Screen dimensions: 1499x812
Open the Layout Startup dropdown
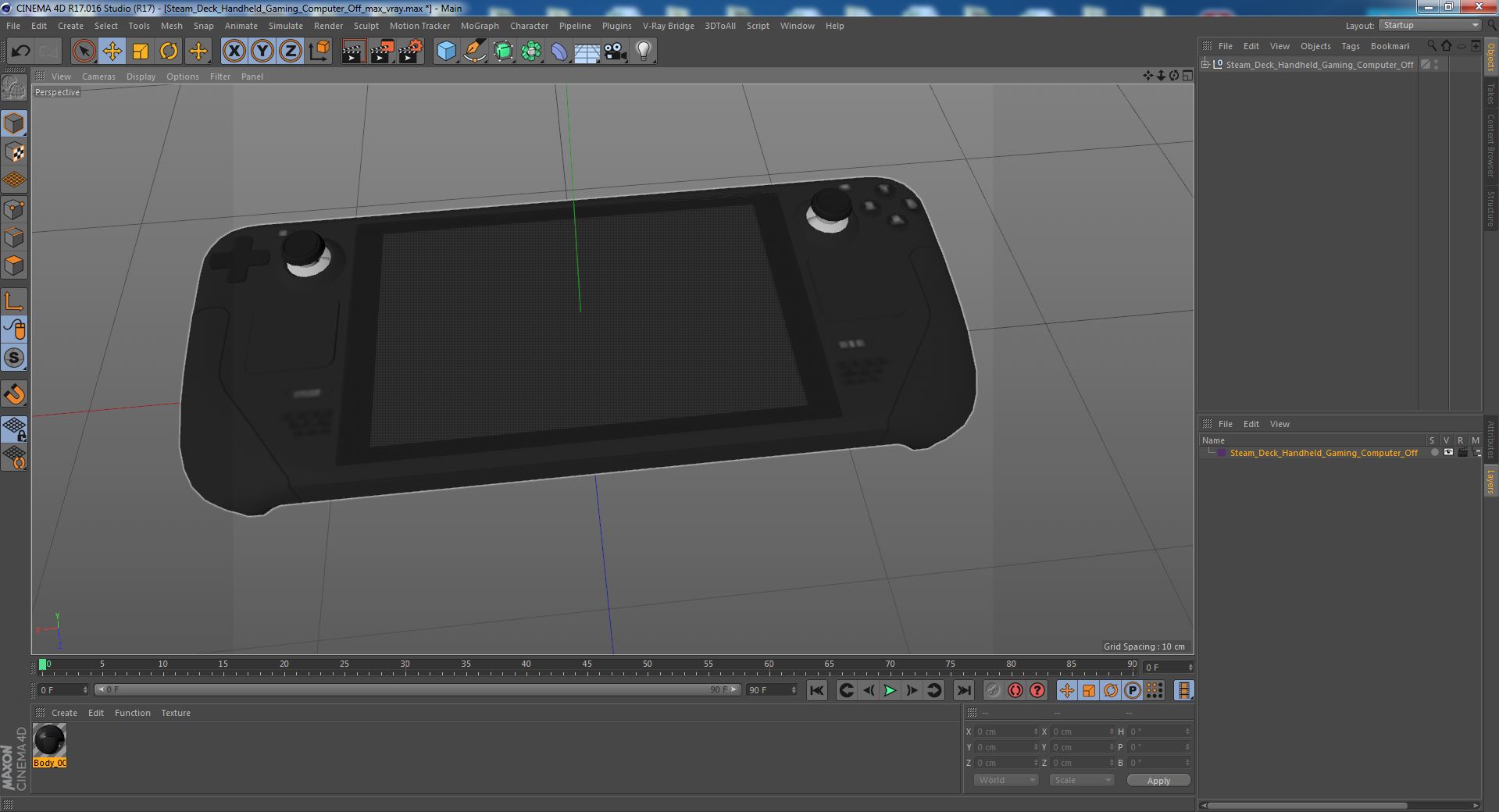[x=1429, y=25]
